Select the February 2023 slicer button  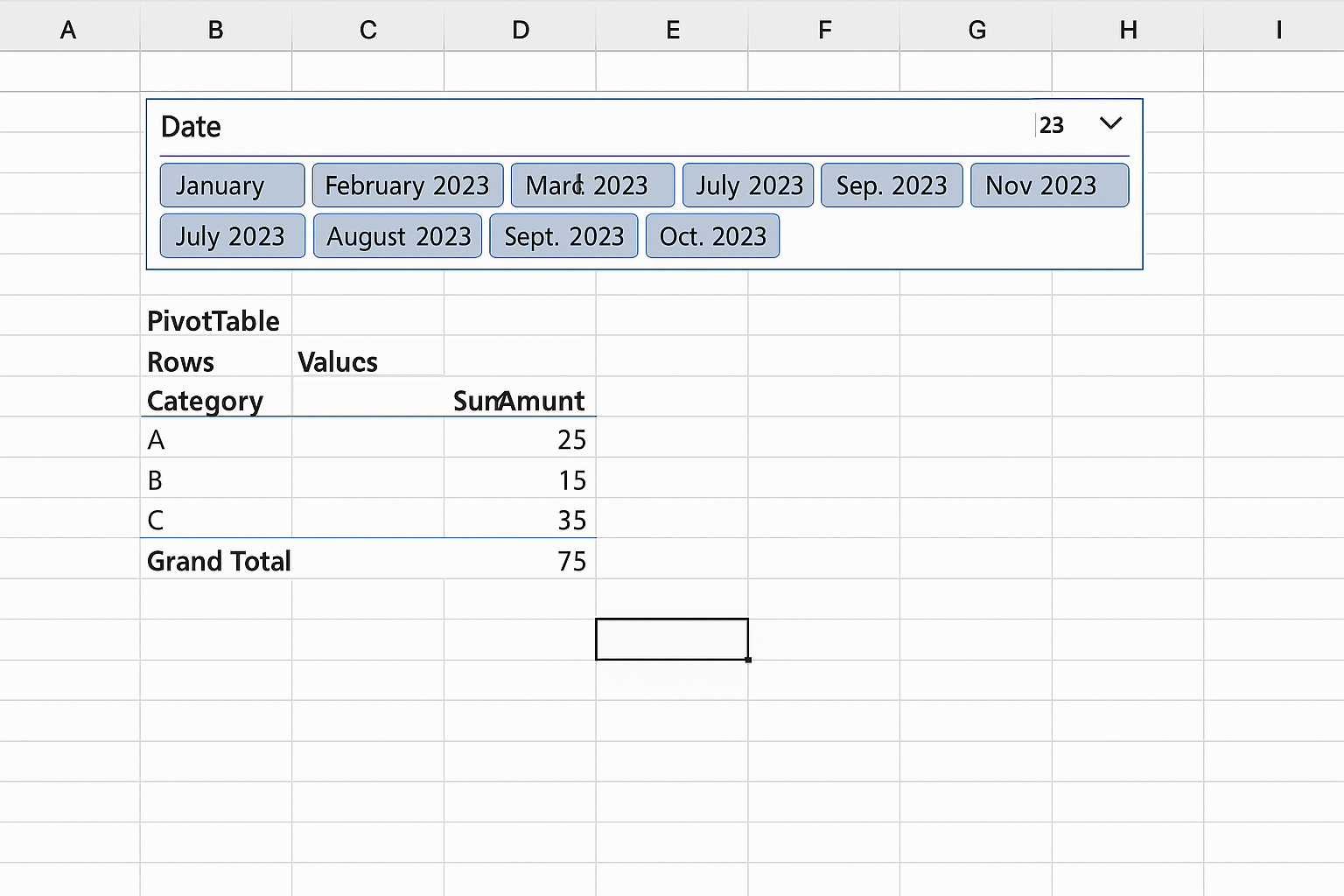[x=408, y=185]
